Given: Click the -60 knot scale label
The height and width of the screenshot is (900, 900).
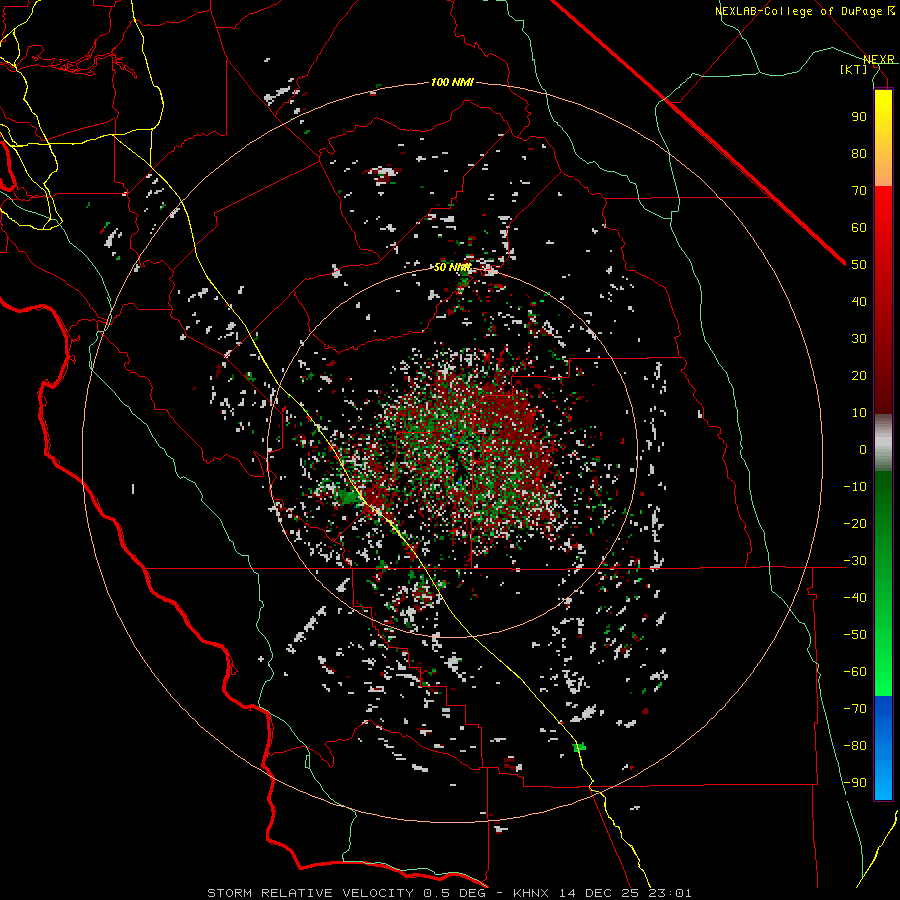Looking at the screenshot, I should [855, 672].
